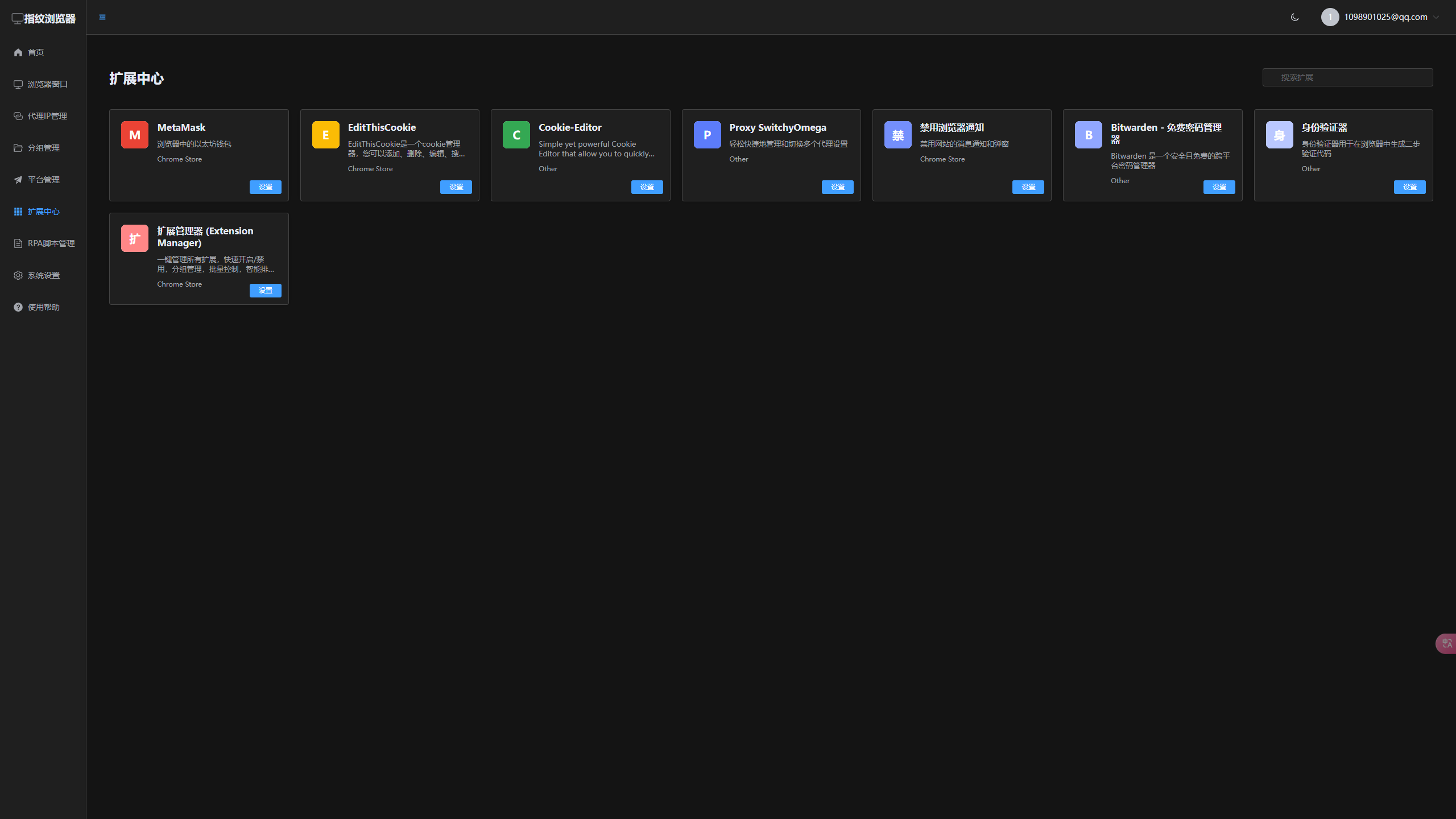This screenshot has width=1456, height=819.
Task: Open 浏览器窗口 in the sidebar
Action: coord(47,84)
